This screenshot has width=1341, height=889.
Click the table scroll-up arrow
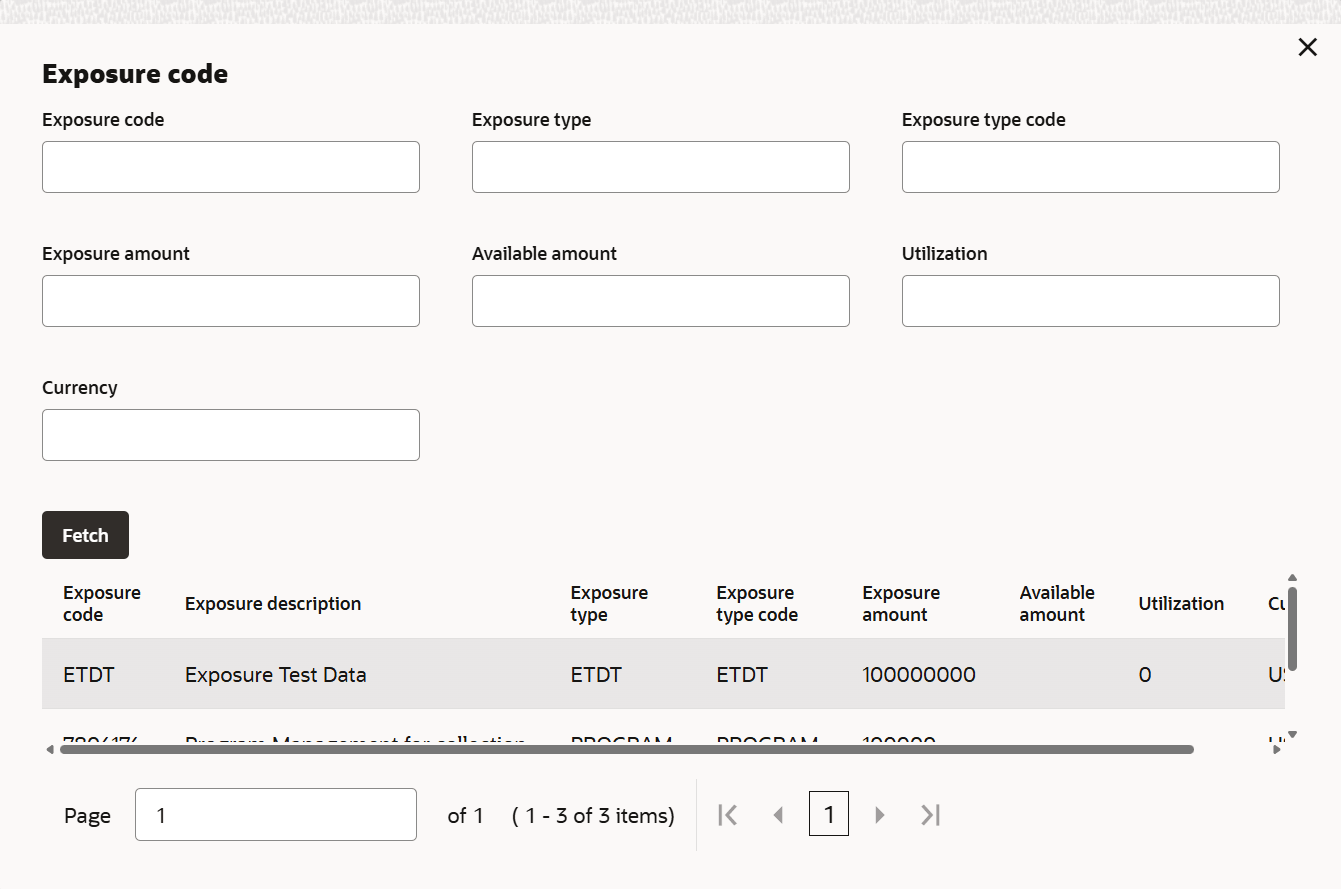[1292, 578]
